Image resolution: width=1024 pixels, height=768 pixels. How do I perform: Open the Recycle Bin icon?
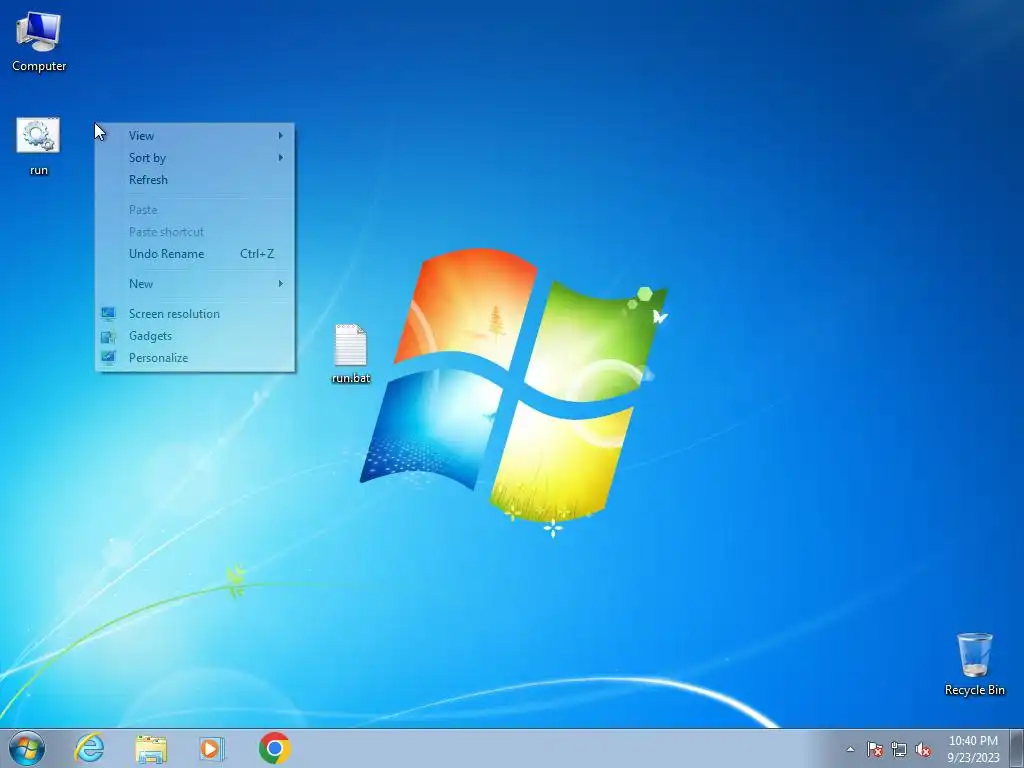point(974,664)
